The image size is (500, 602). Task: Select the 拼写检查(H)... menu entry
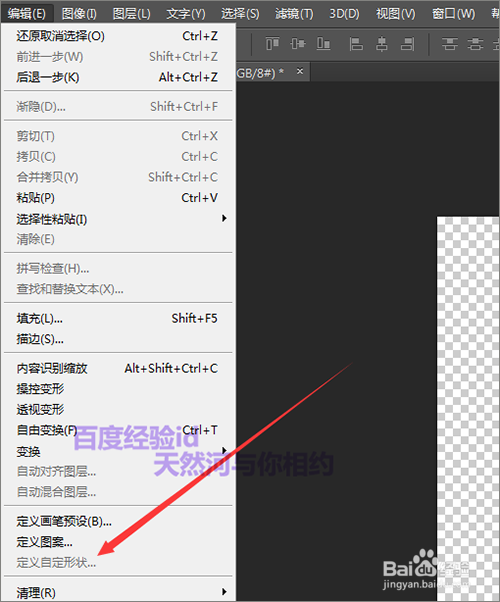pyautogui.click(x=118, y=269)
